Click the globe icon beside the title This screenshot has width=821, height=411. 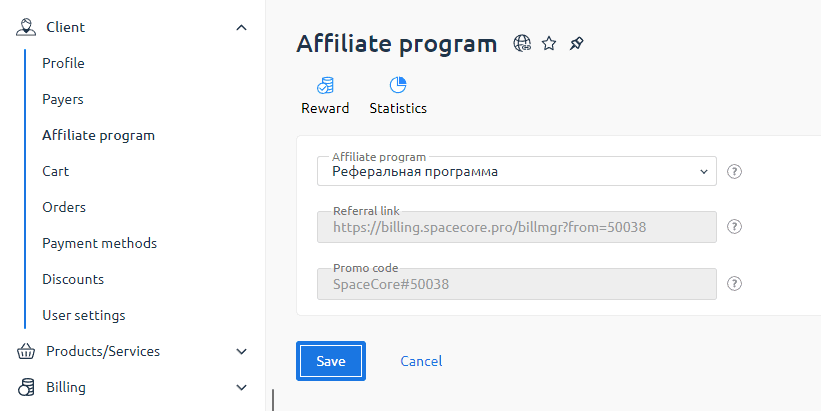point(522,43)
